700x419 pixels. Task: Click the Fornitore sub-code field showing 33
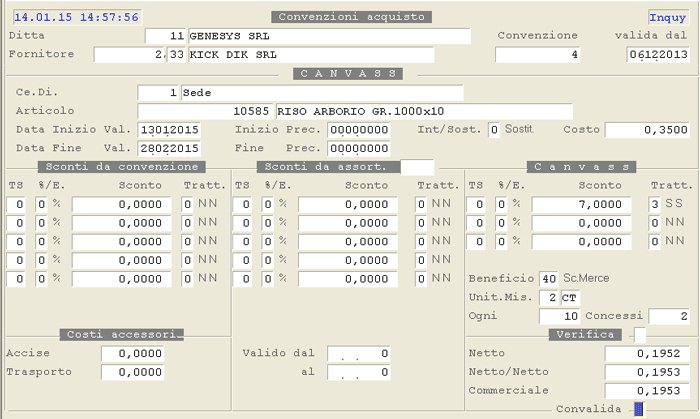(x=176, y=55)
